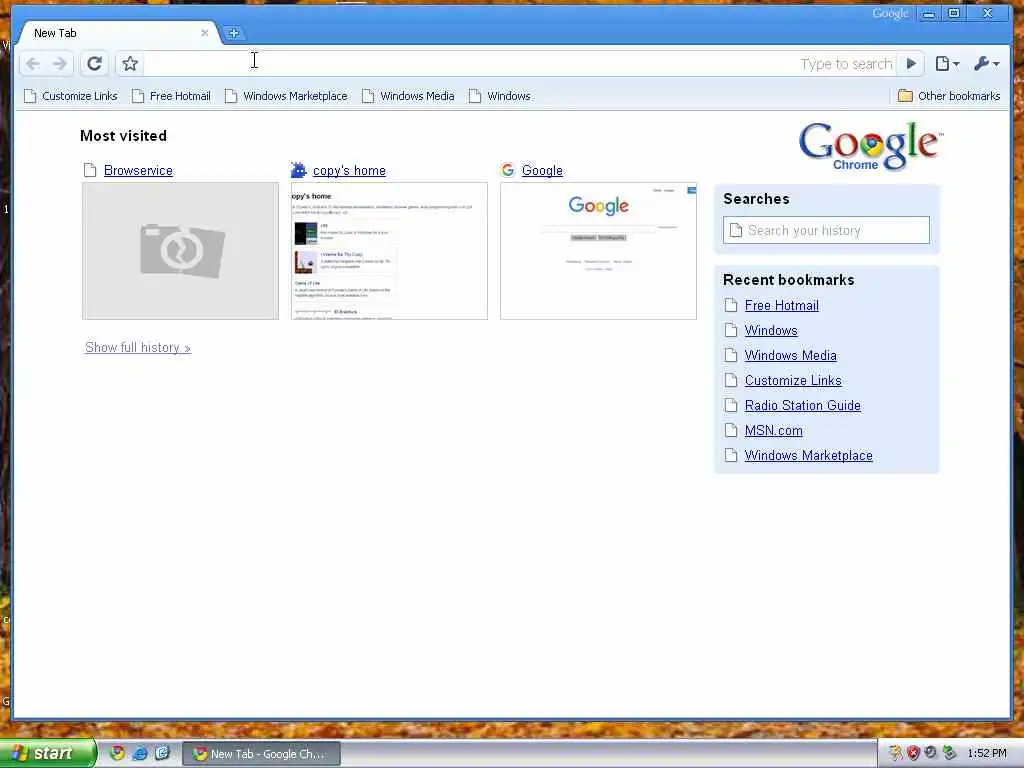Screen dimensions: 1024x768
Task: Click the copy's home favicon icon
Action: [x=298, y=170]
